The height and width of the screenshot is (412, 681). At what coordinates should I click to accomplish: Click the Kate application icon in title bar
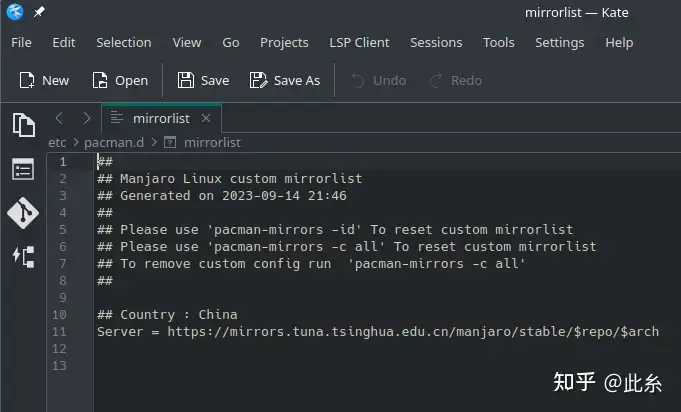14,13
